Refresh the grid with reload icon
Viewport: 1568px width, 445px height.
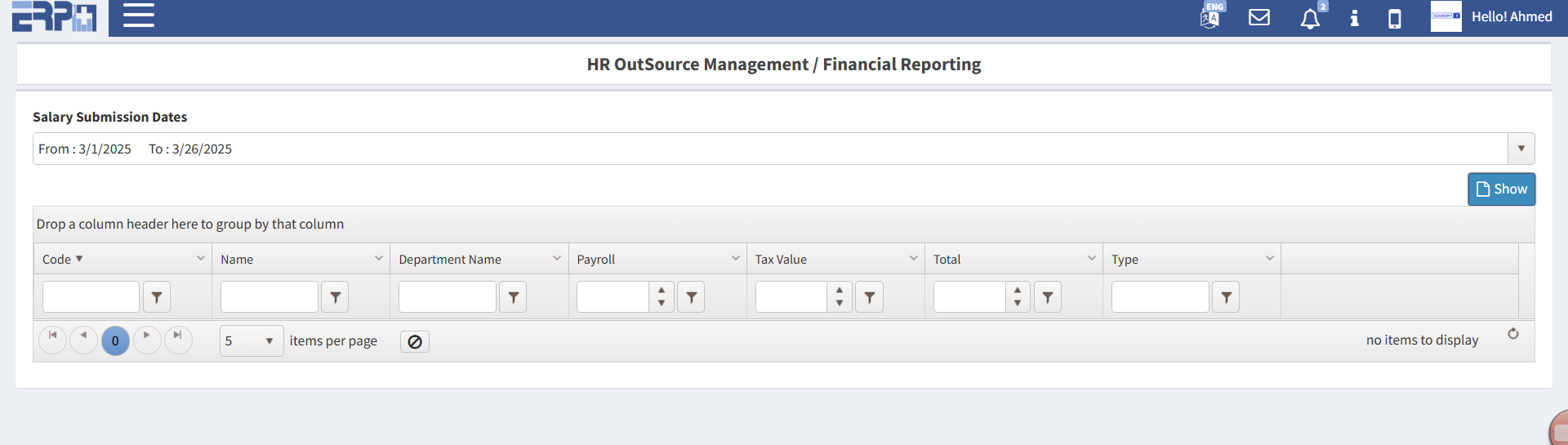click(x=1512, y=334)
